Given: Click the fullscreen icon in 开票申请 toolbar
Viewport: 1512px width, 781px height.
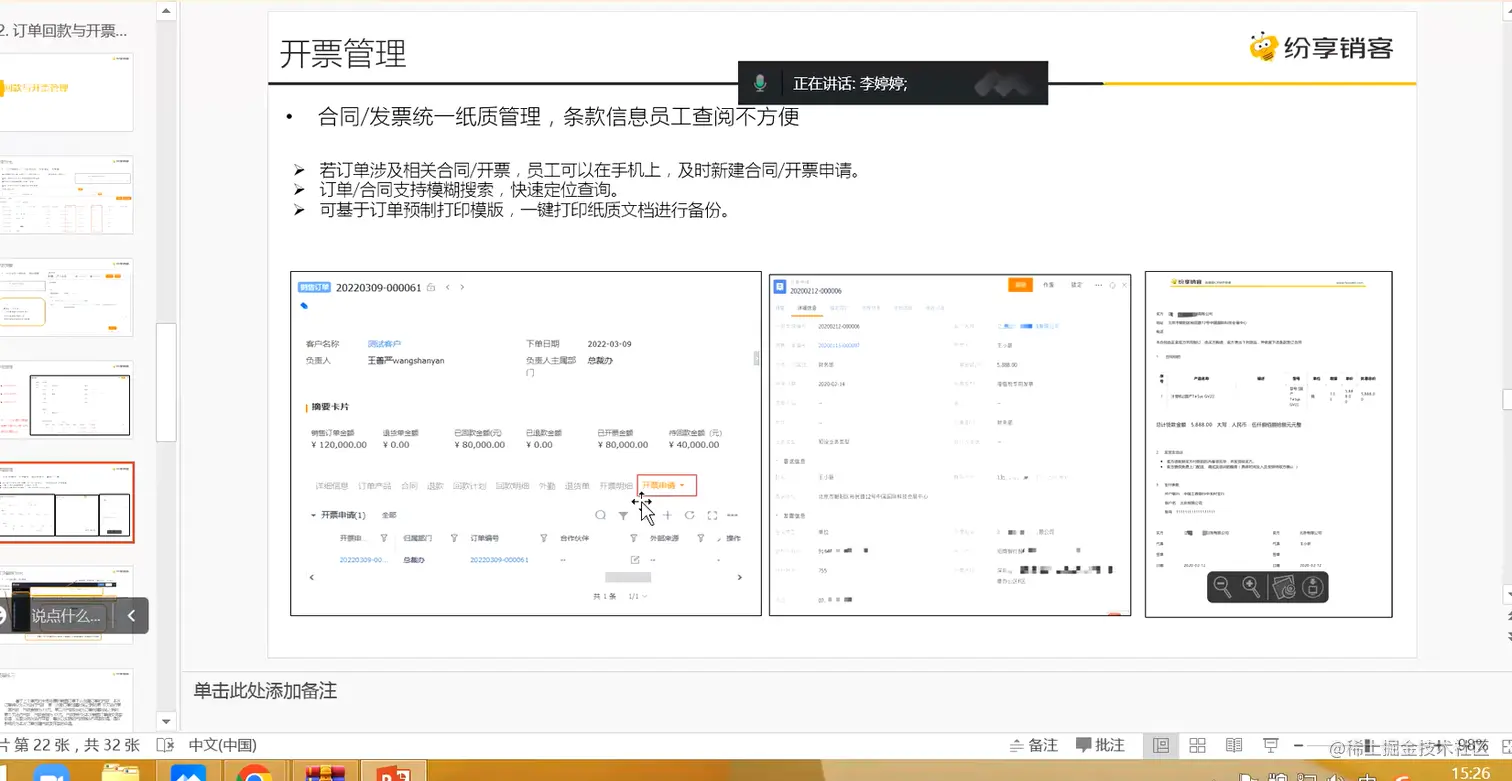Looking at the screenshot, I should click(712, 515).
